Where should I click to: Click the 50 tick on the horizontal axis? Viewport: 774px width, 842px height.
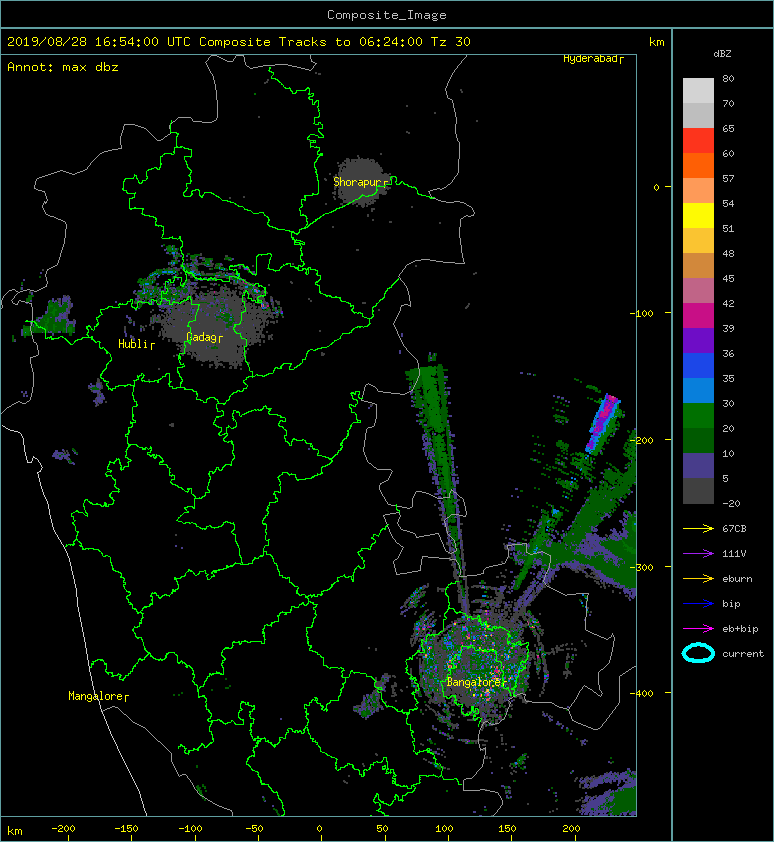click(x=382, y=829)
